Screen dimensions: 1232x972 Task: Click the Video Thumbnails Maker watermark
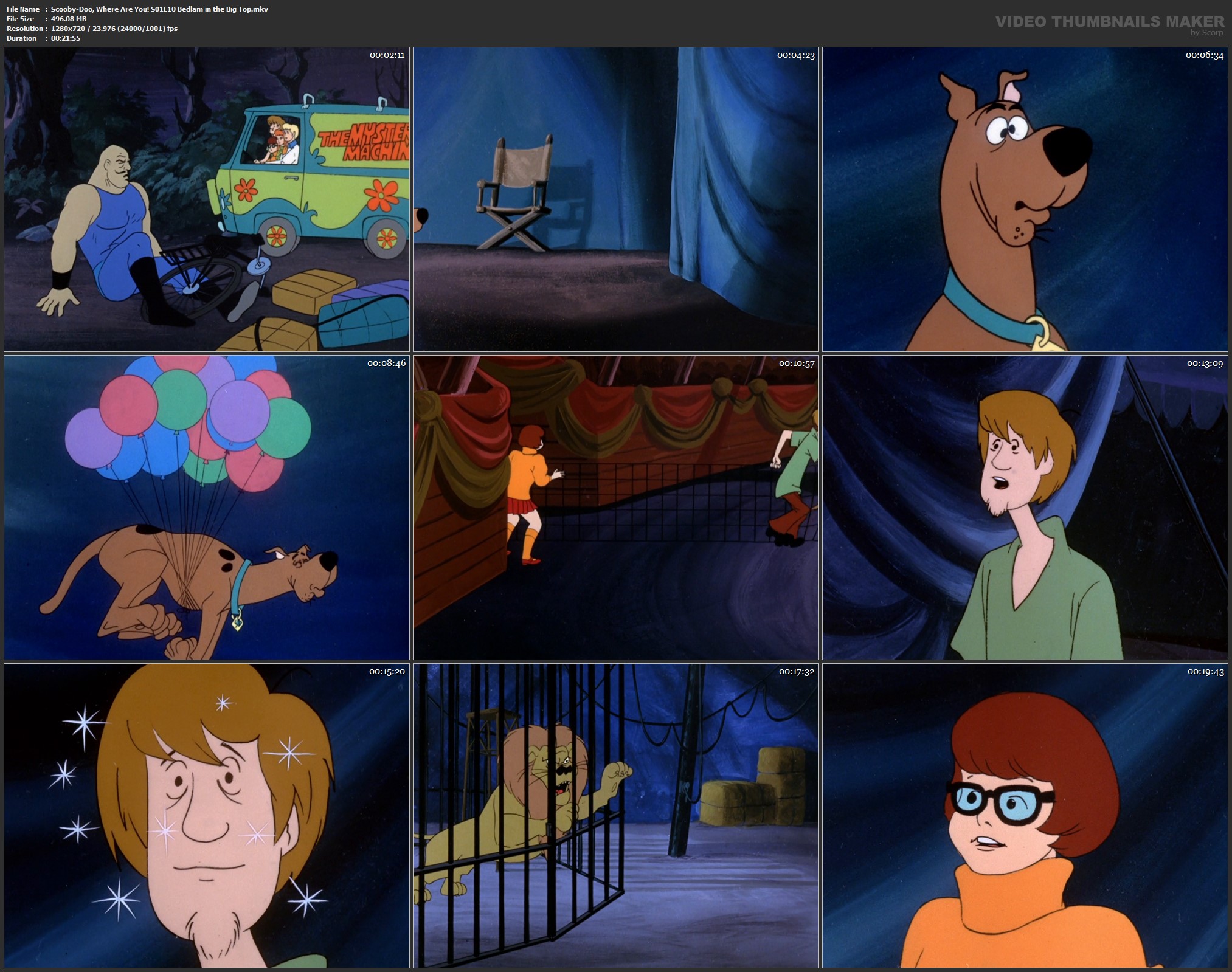click(1109, 21)
